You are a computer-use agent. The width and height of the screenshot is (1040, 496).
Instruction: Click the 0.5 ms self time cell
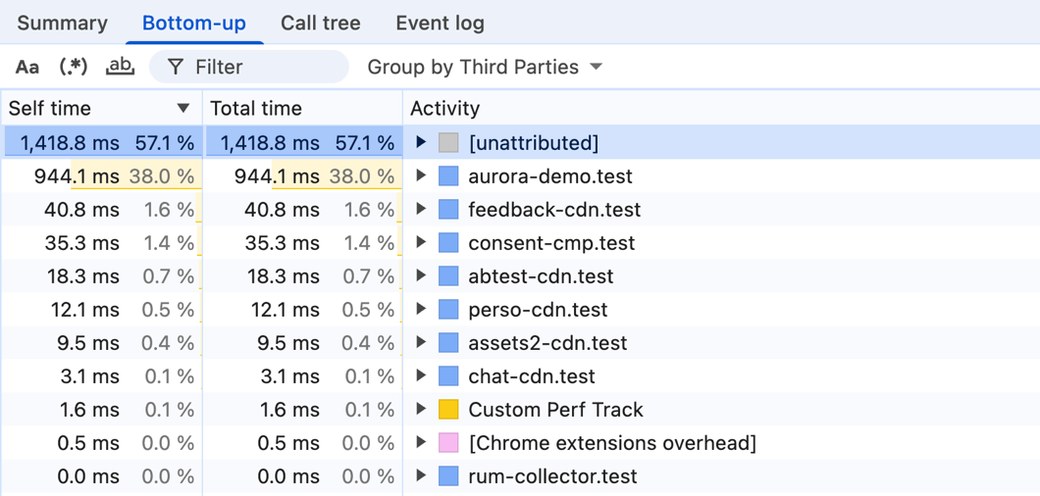pos(101,442)
